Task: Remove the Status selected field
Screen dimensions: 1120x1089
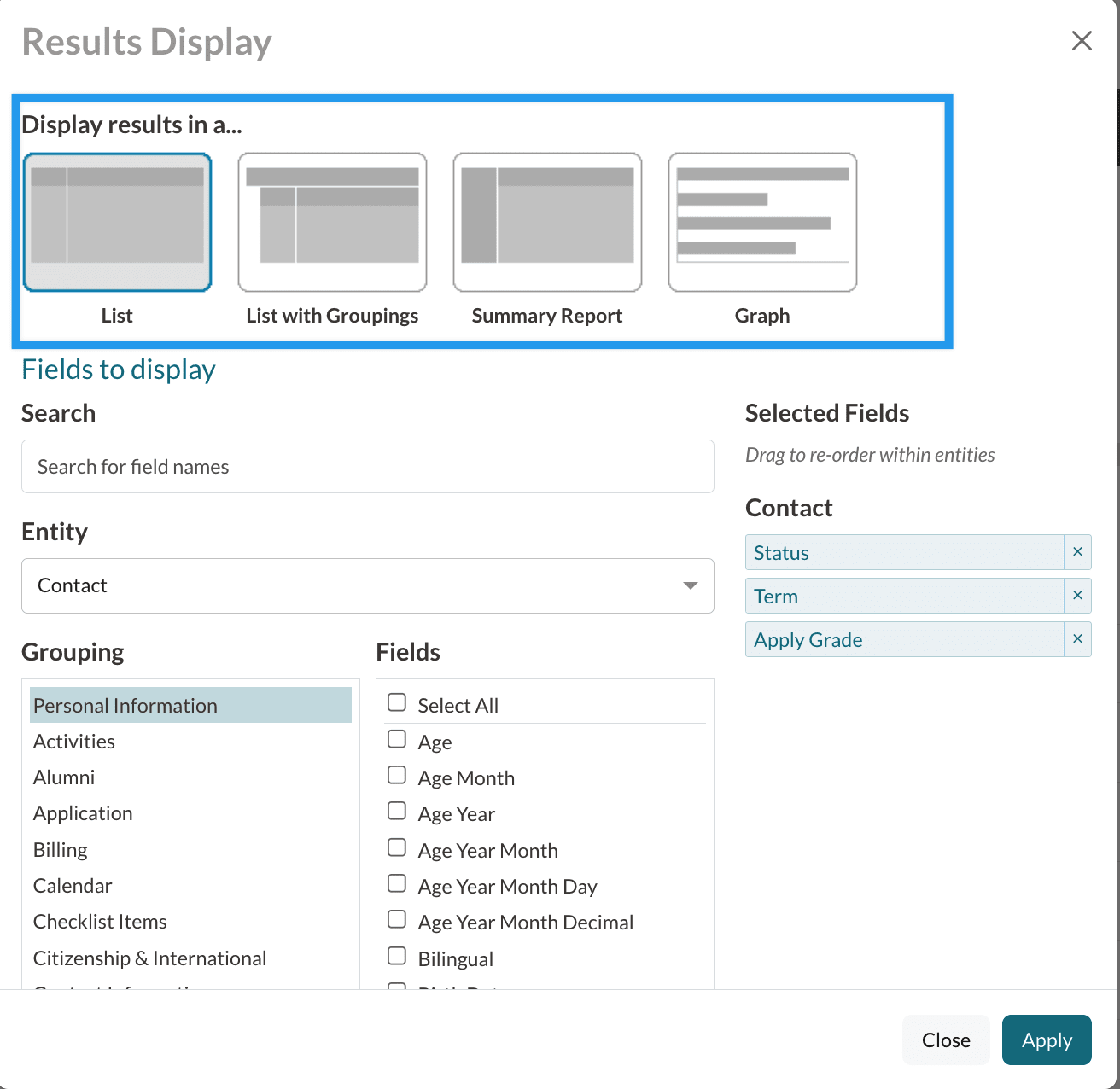Action: pyautogui.click(x=1077, y=552)
